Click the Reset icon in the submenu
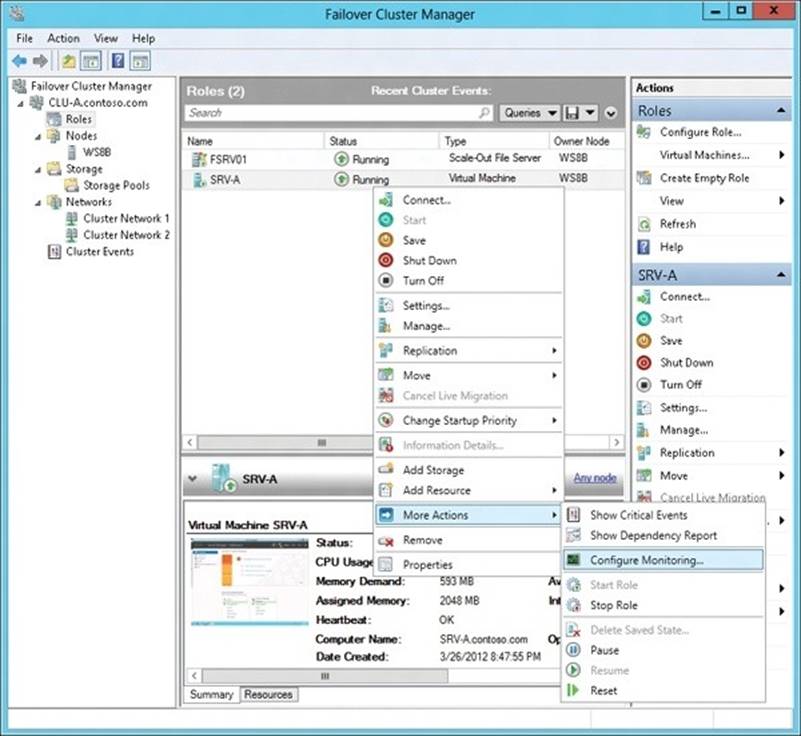 (x=574, y=691)
